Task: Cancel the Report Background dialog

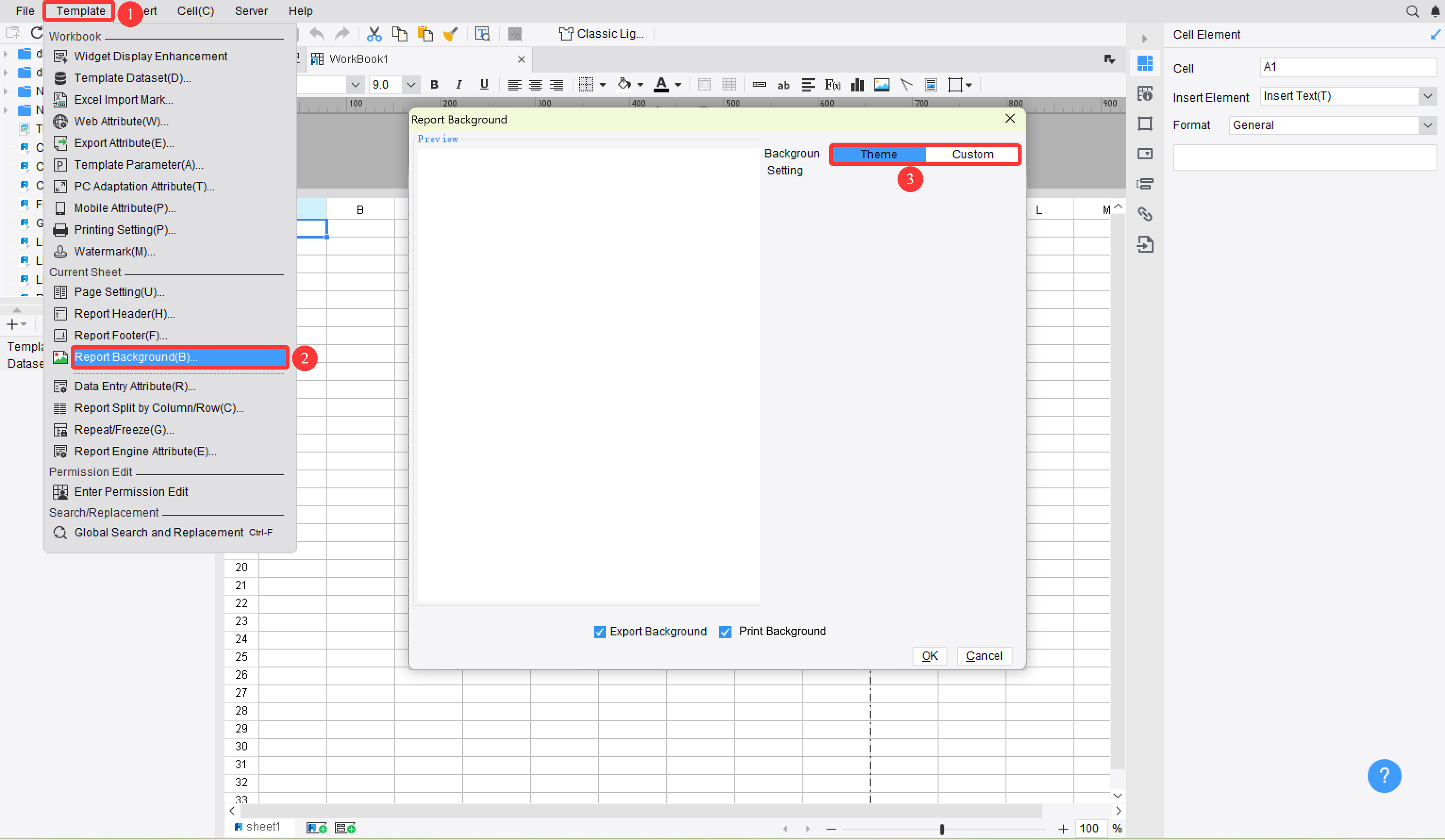Action: pos(984,656)
